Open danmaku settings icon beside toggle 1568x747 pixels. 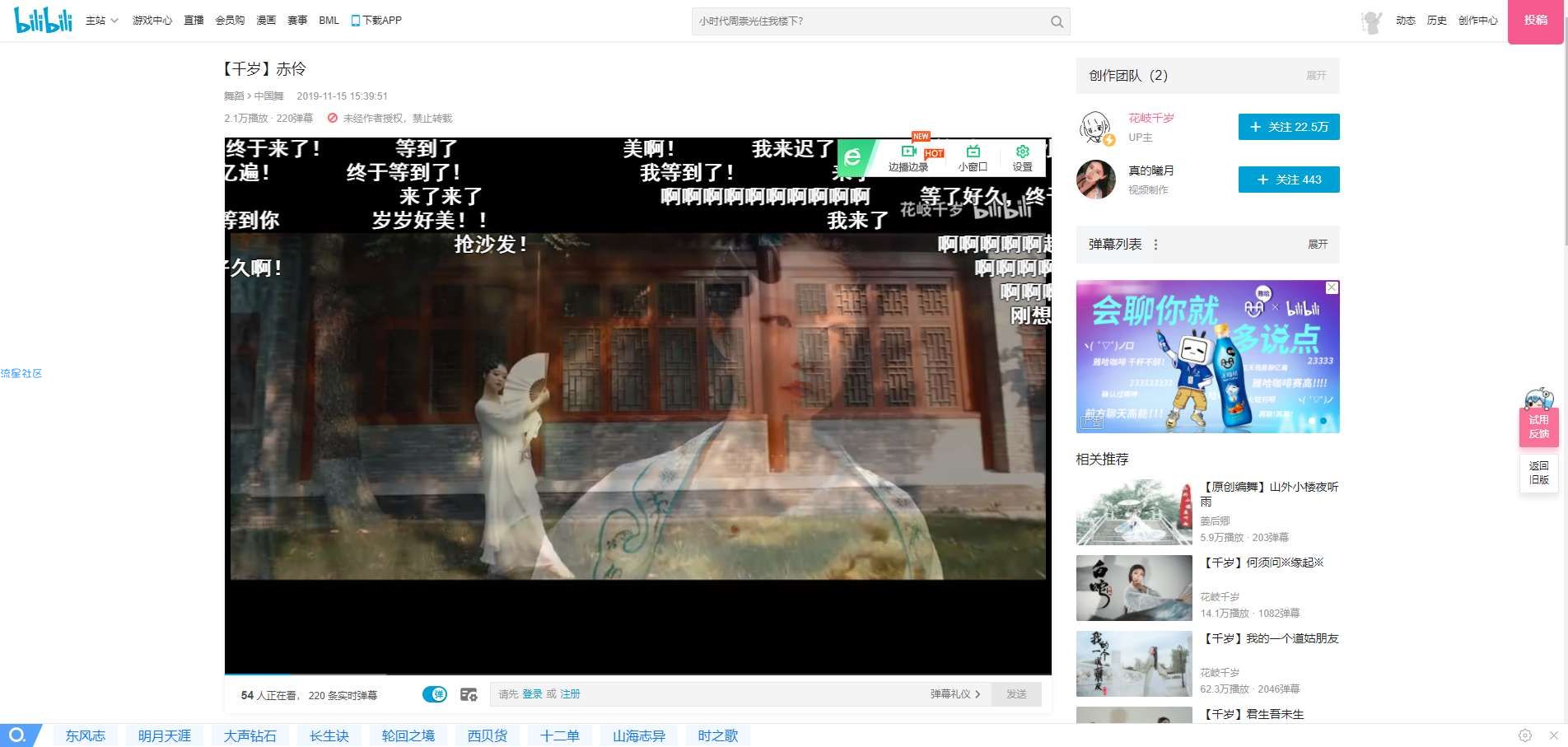click(x=469, y=694)
